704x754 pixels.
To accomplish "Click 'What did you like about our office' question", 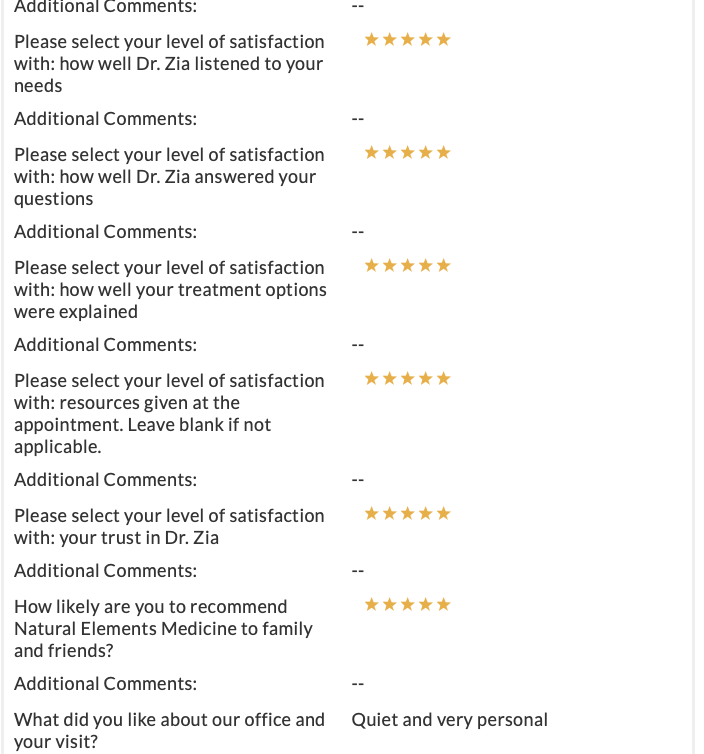I will 169,730.
